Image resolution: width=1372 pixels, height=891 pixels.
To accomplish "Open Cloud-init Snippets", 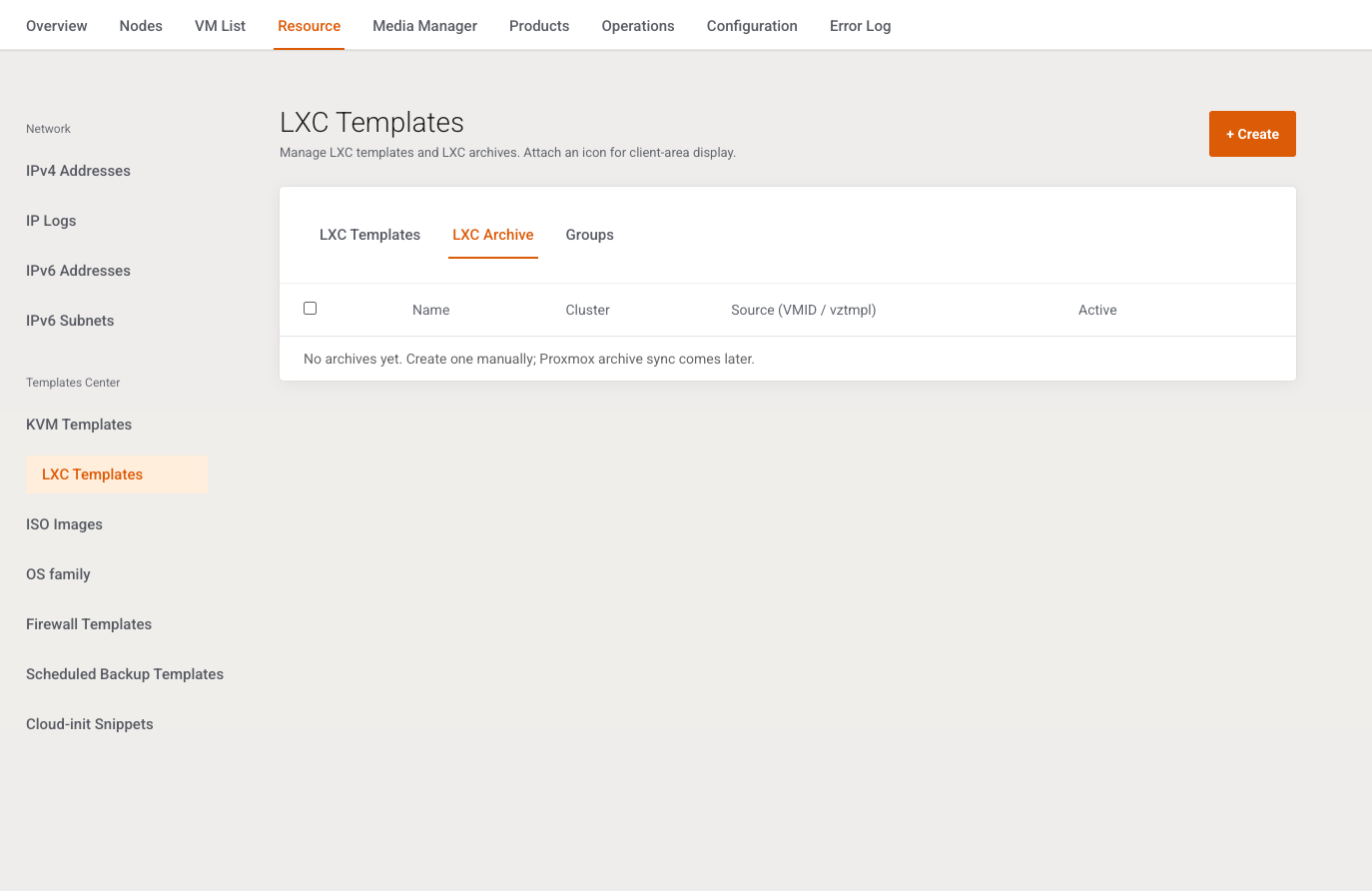I will coord(90,724).
